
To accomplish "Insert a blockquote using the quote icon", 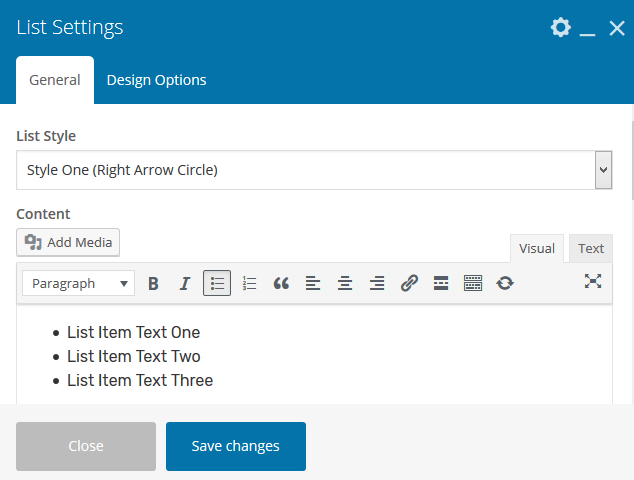I will click(281, 284).
